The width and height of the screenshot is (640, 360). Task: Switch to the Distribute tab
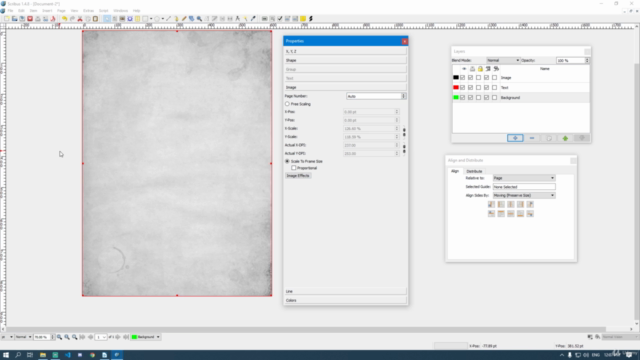tap(474, 171)
